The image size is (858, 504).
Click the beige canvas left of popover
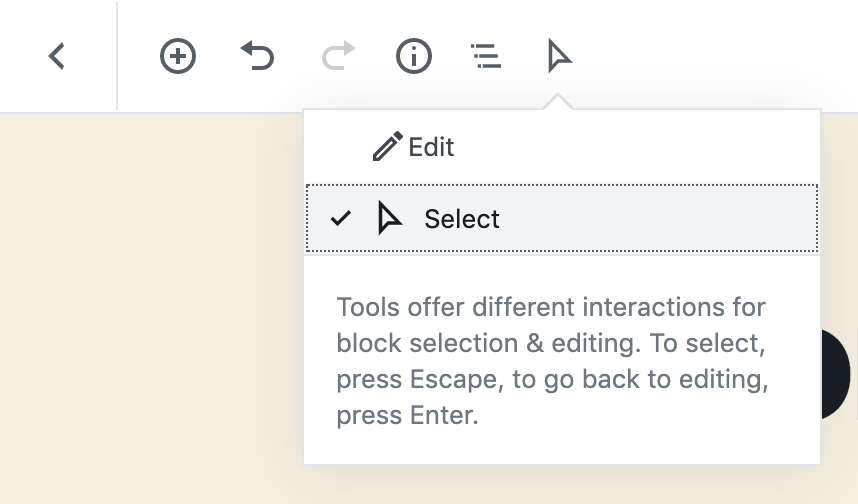pyautogui.click(x=150, y=300)
